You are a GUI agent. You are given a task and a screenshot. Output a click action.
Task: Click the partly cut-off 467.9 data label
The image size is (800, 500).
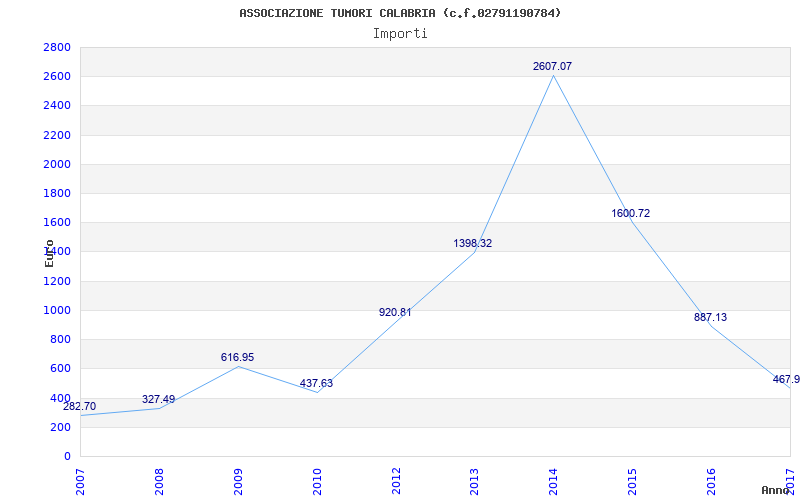786,380
